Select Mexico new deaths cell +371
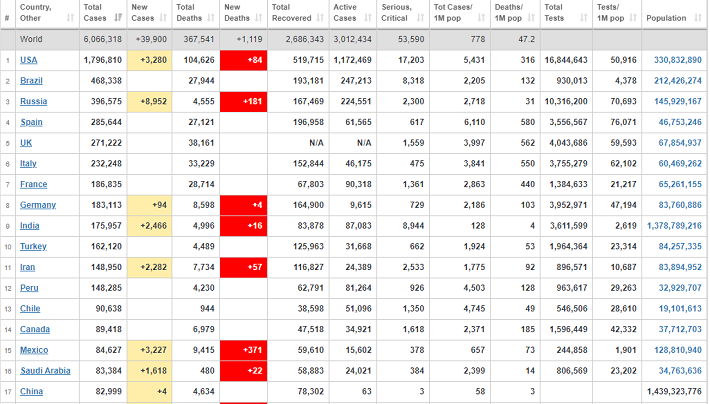Image resolution: width=710 pixels, height=404 pixels. 244,350
